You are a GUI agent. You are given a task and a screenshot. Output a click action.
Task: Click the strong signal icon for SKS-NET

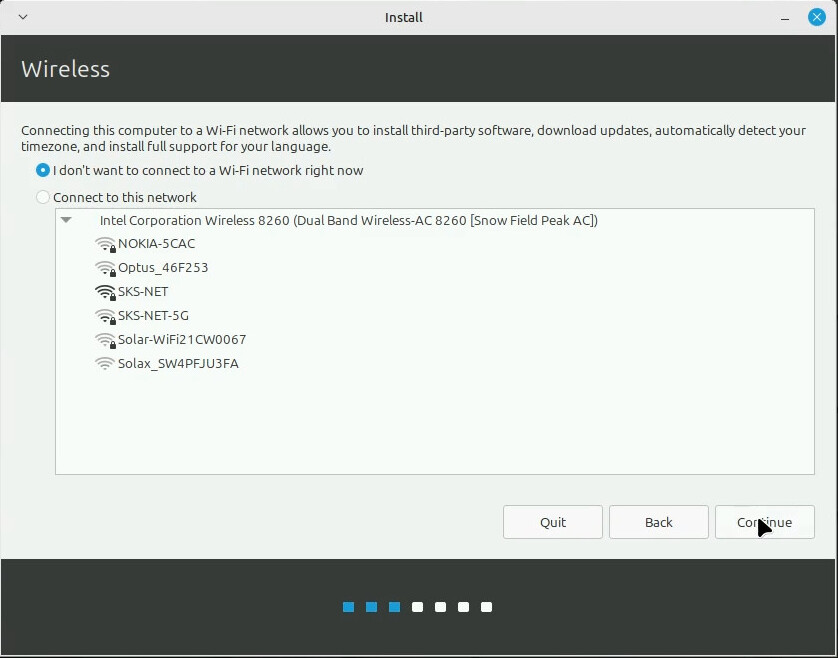coord(105,292)
